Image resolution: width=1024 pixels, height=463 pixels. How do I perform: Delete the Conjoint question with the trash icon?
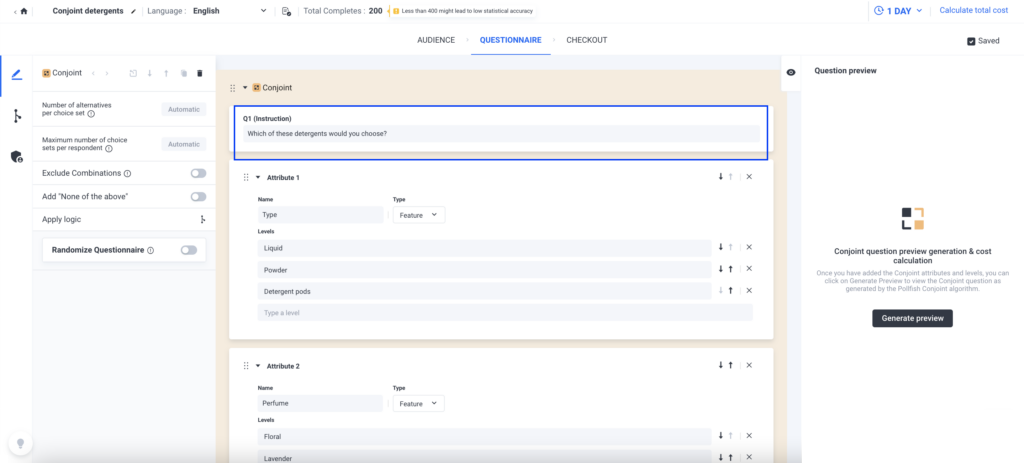[x=200, y=73]
